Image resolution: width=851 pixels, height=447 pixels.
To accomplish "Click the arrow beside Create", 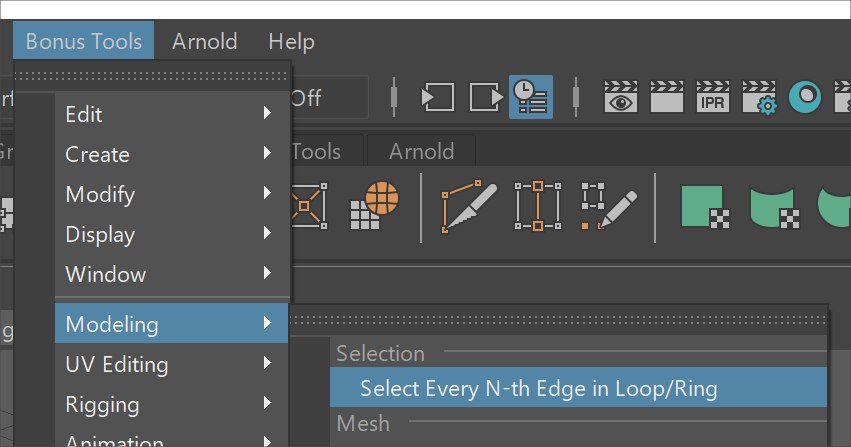I will click(x=267, y=152).
